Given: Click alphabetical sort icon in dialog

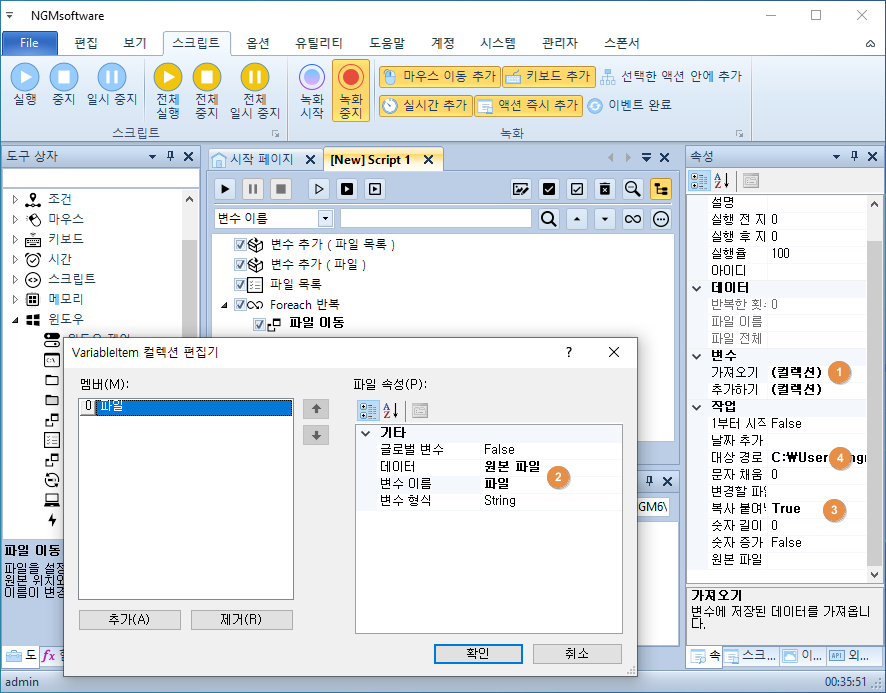Looking at the screenshot, I should click(391, 410).
